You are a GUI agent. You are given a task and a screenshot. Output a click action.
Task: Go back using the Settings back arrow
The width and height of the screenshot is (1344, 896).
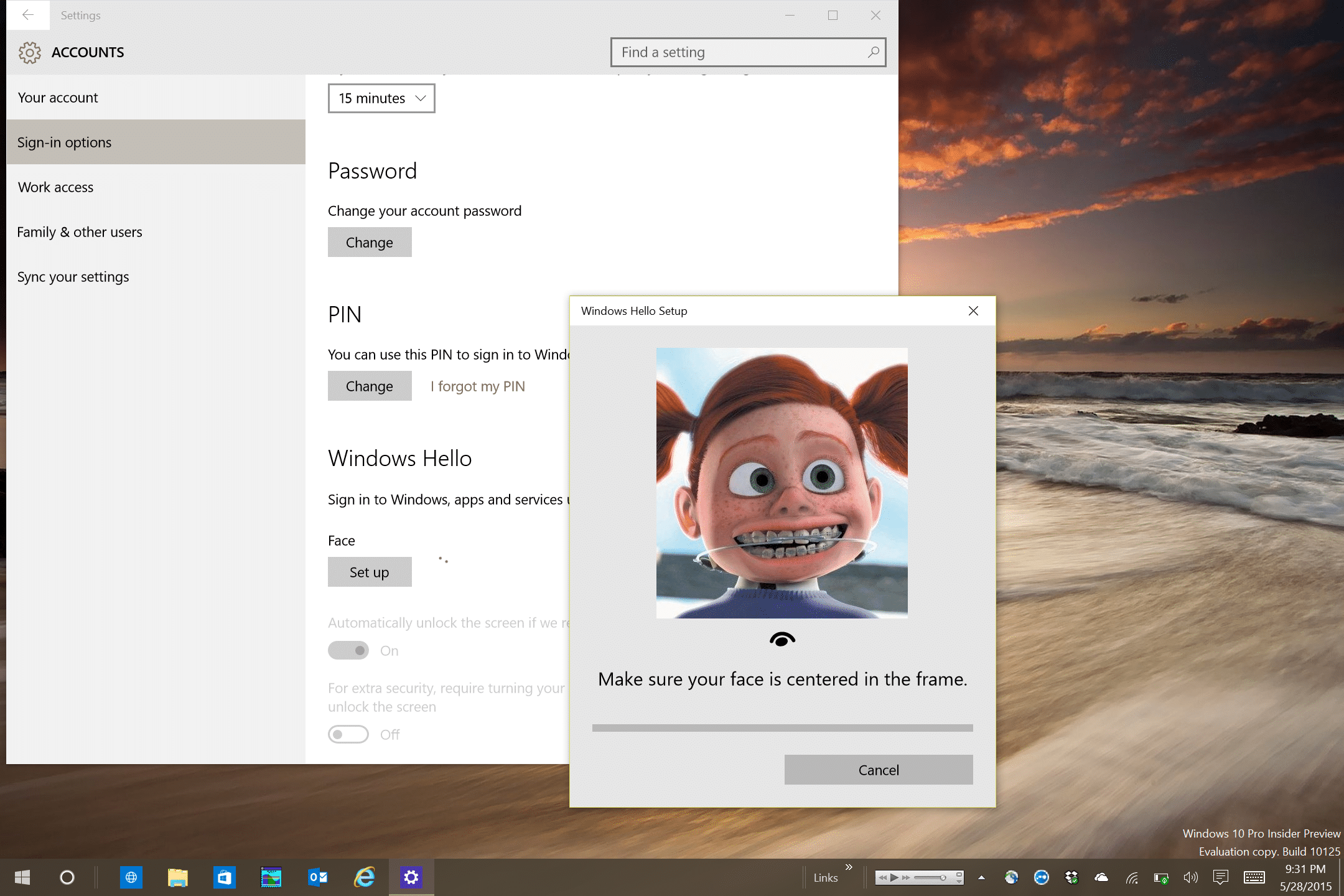(28, 15)
